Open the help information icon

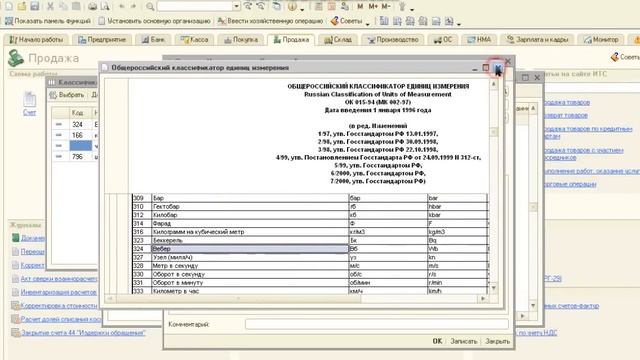click(x=292, y=6)
